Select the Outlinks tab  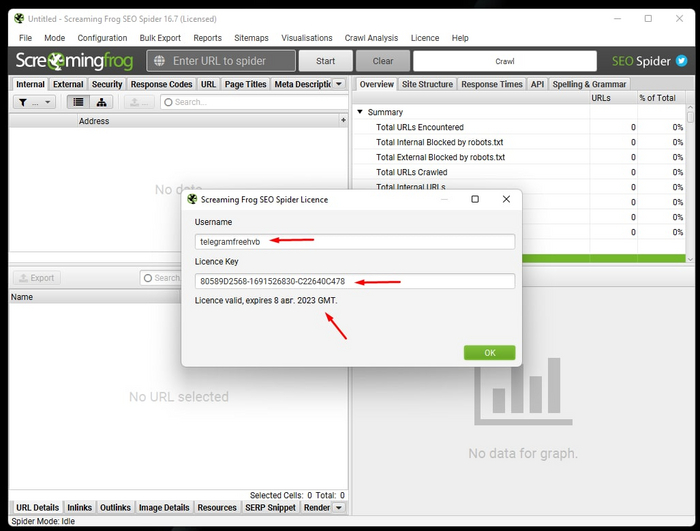(115, 507)
